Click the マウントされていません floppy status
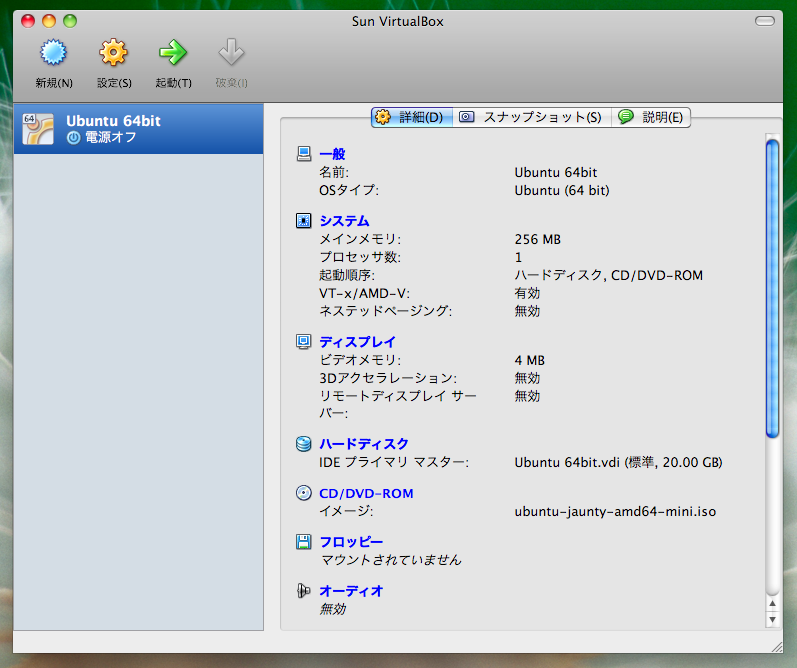Viewport: 797px width, 668px height. 391,560
